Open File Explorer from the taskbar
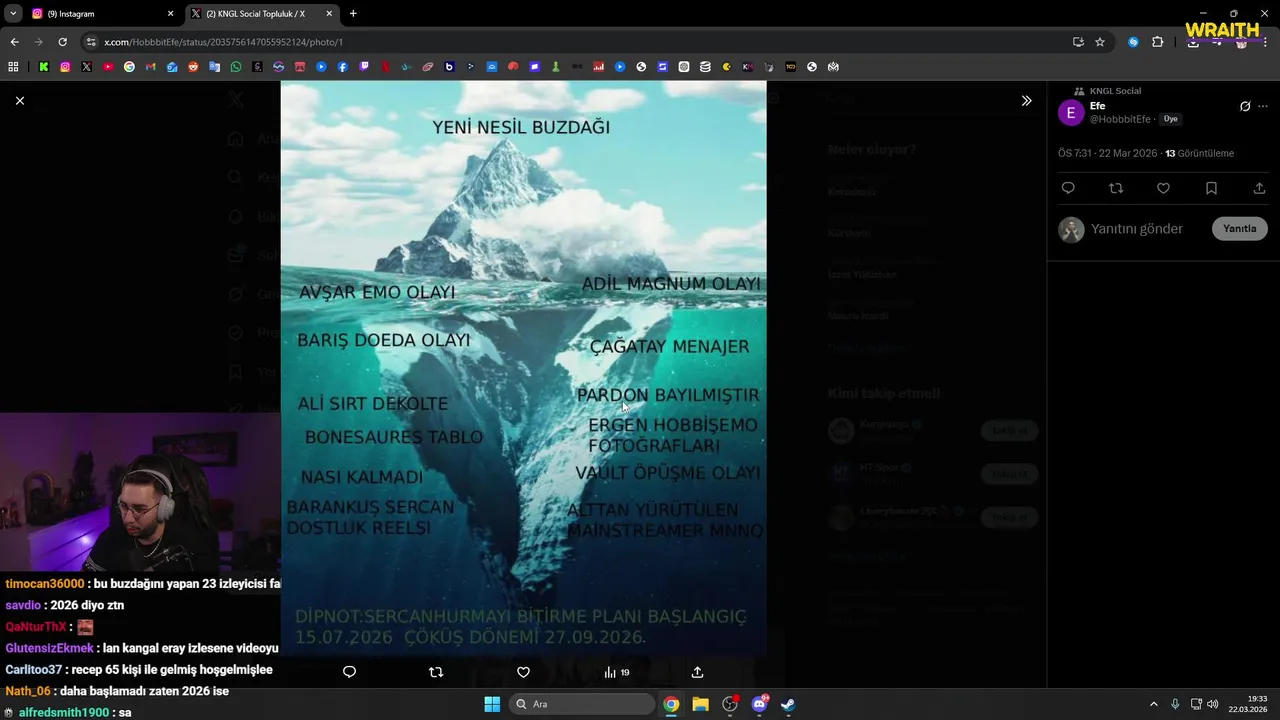This screenshot has height=720, width=1280. [700, 704]
